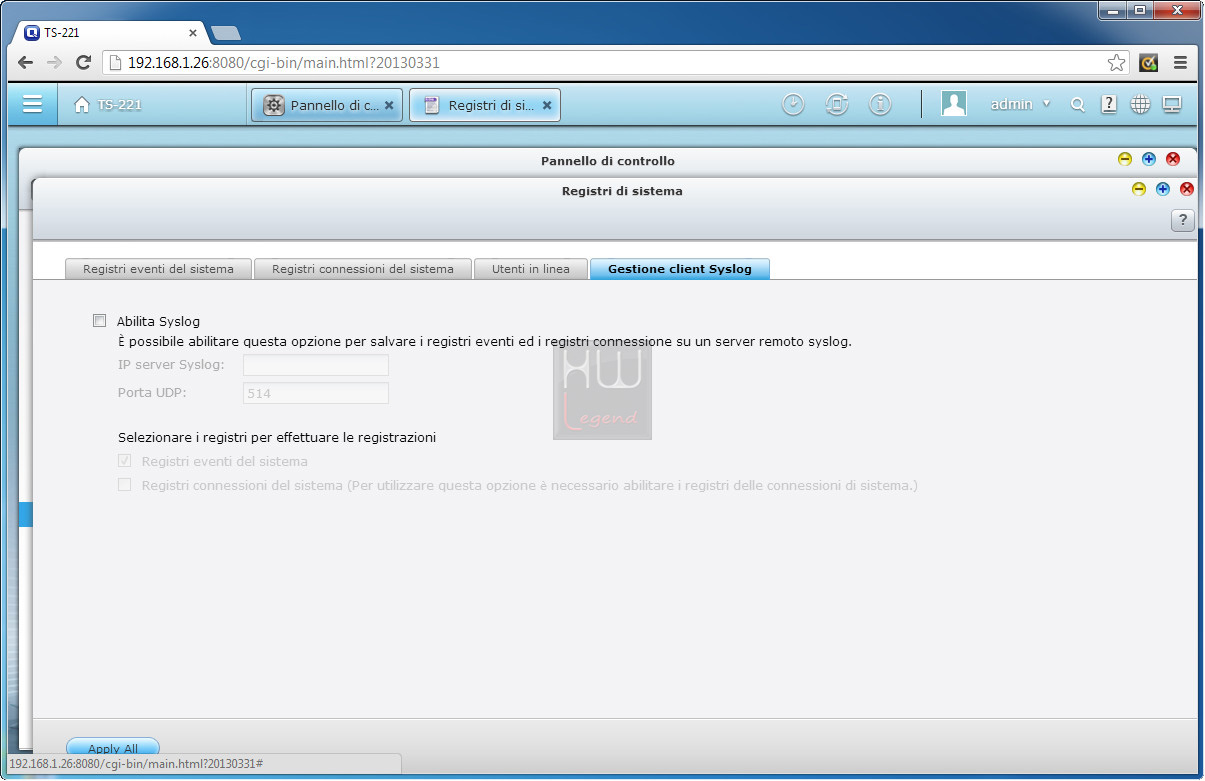Bookmark this page with the star
1205x781 pixels.
1116,63
